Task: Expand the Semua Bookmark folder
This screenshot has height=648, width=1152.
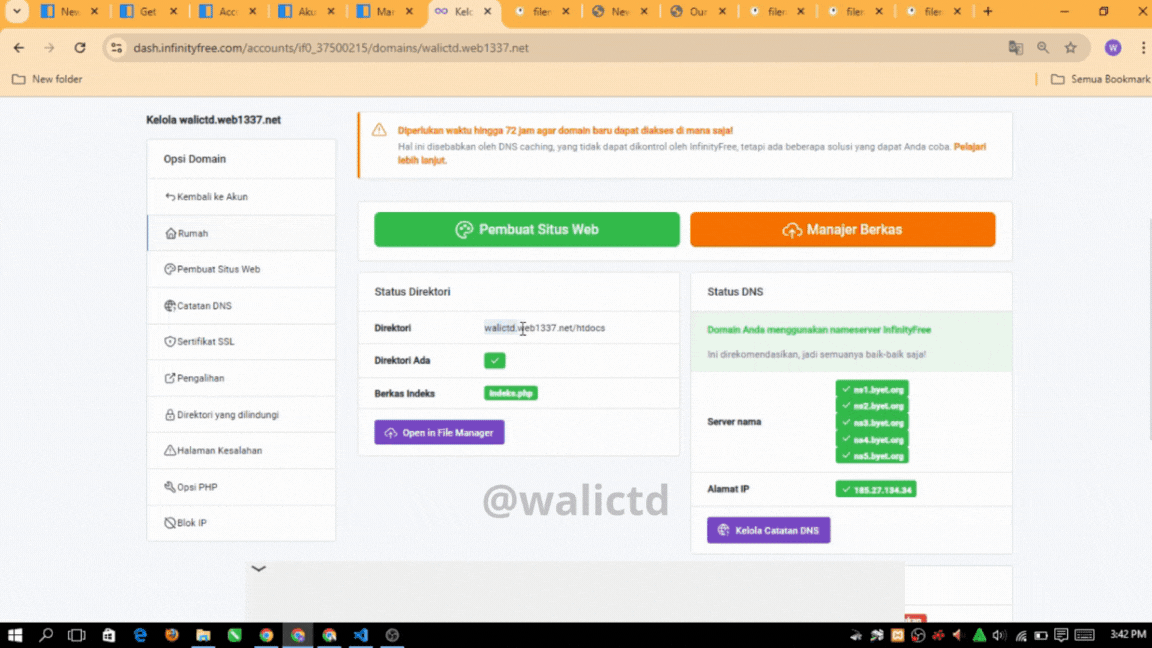Action: click(x=1100, y=79)
